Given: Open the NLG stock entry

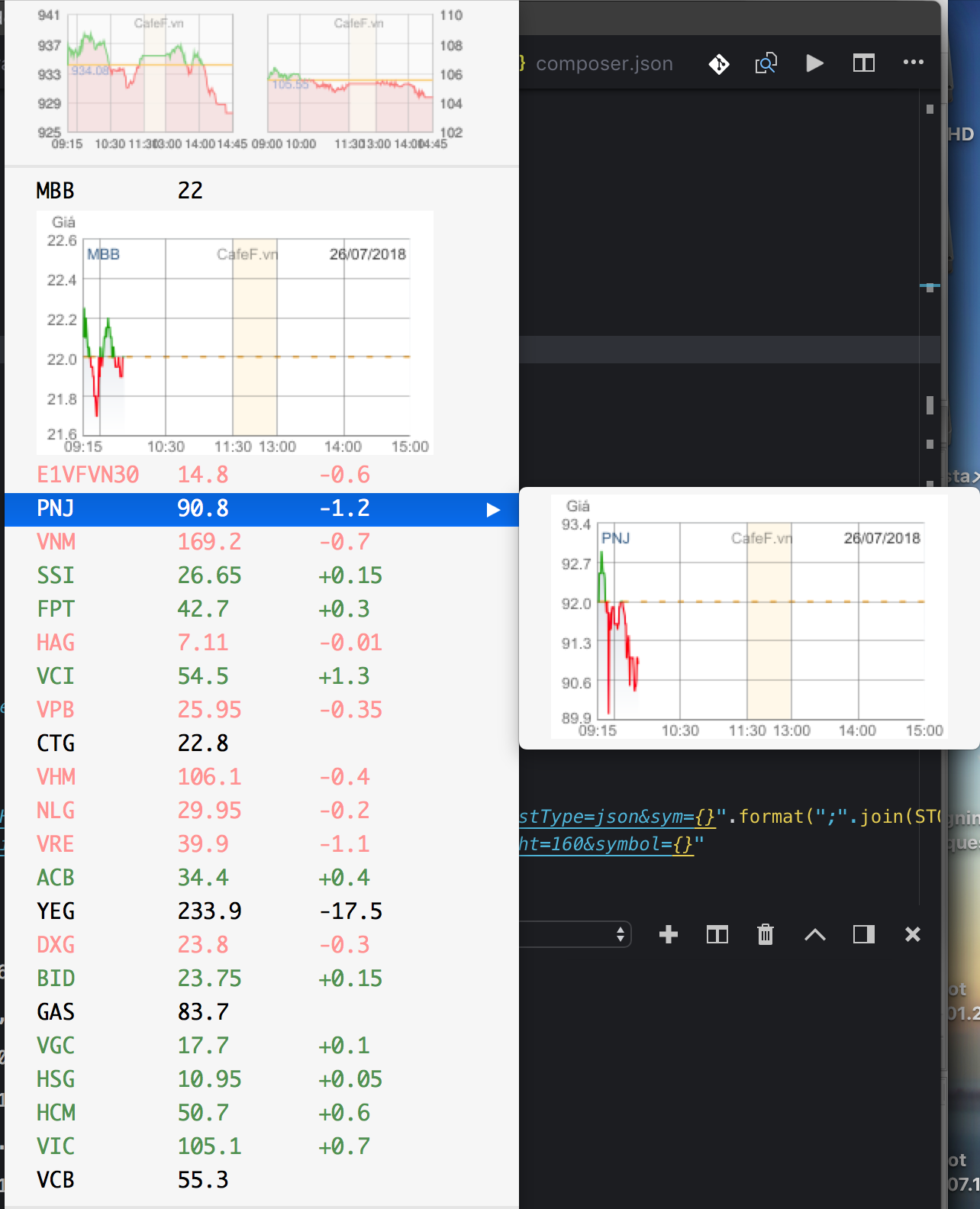Looking at the screenshot, I should (x=262, y=811).
